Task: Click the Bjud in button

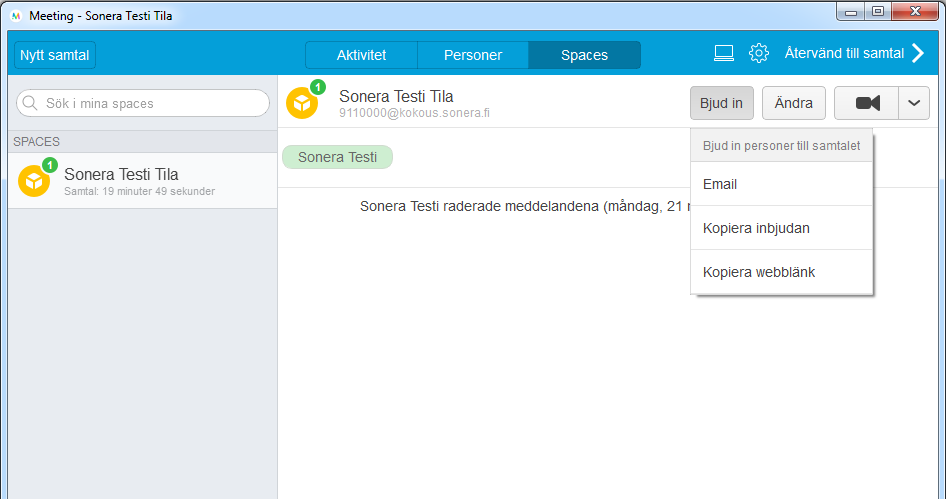Action: tap(722, 103)
